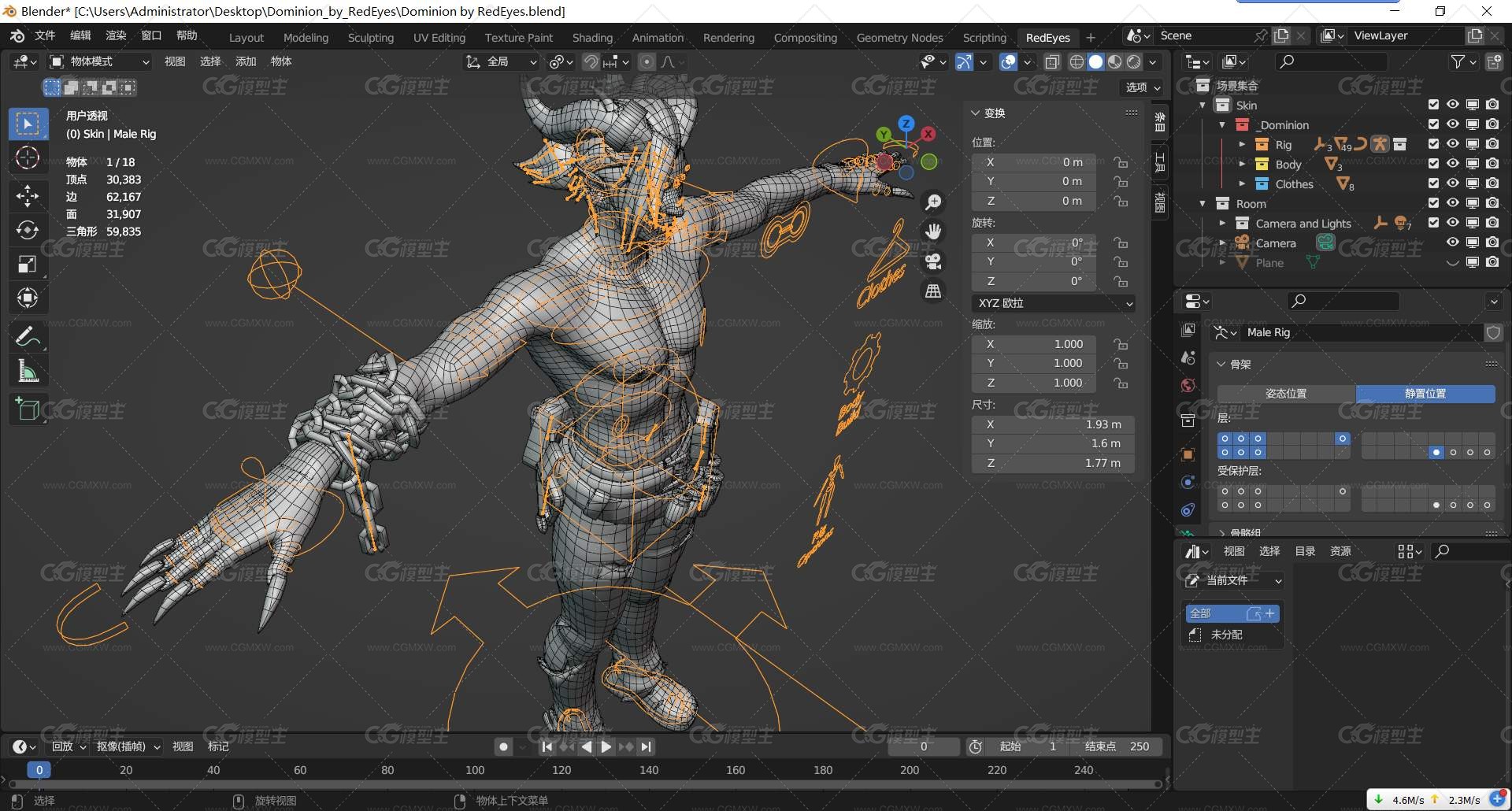1512x811 pixels.
Task: Open the object mode dropdown
Action: (x=100, y=61)
